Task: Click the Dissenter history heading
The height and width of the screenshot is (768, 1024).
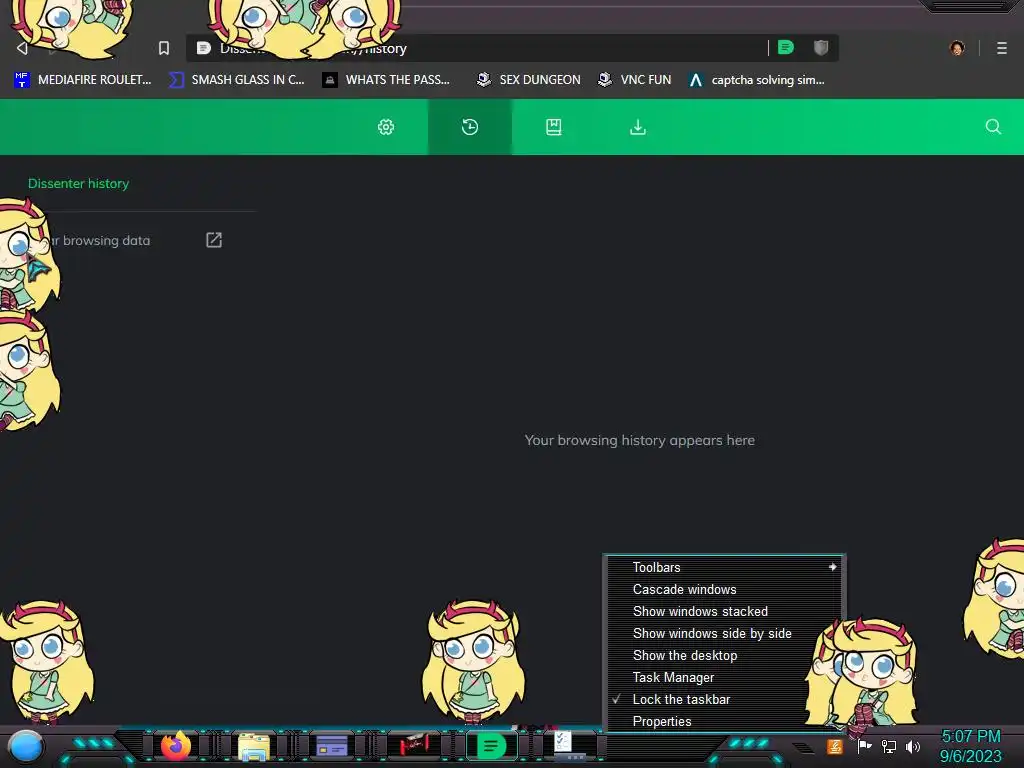Action: click(78, 184)
